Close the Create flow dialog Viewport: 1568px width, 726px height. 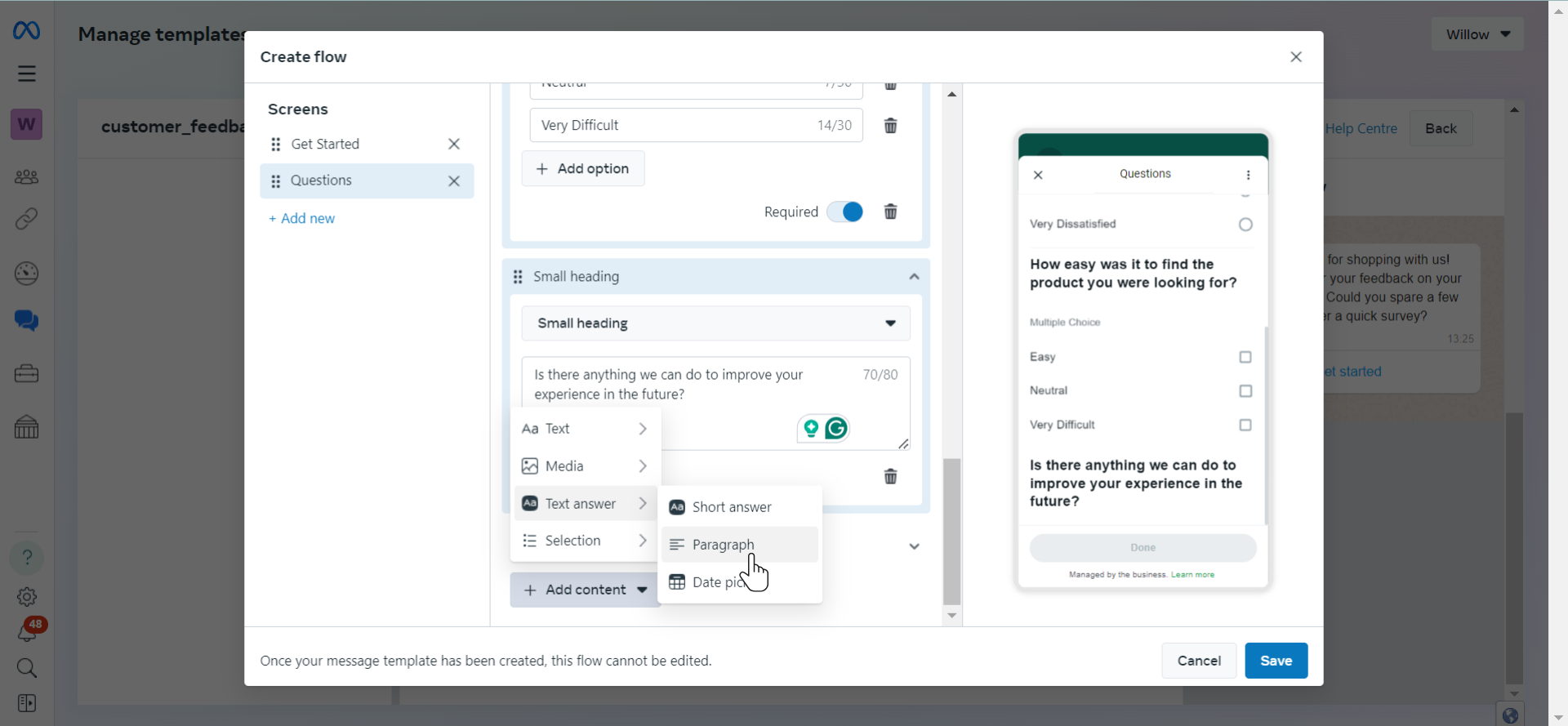point(1296,56)
